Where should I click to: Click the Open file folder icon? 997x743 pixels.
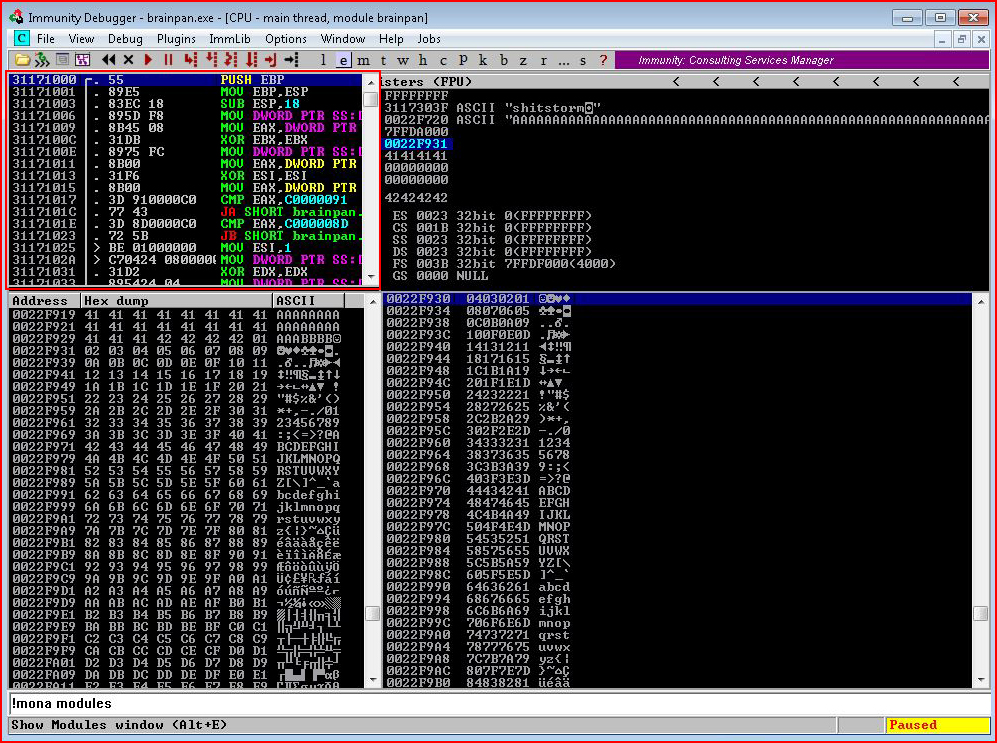click(22, 60)
